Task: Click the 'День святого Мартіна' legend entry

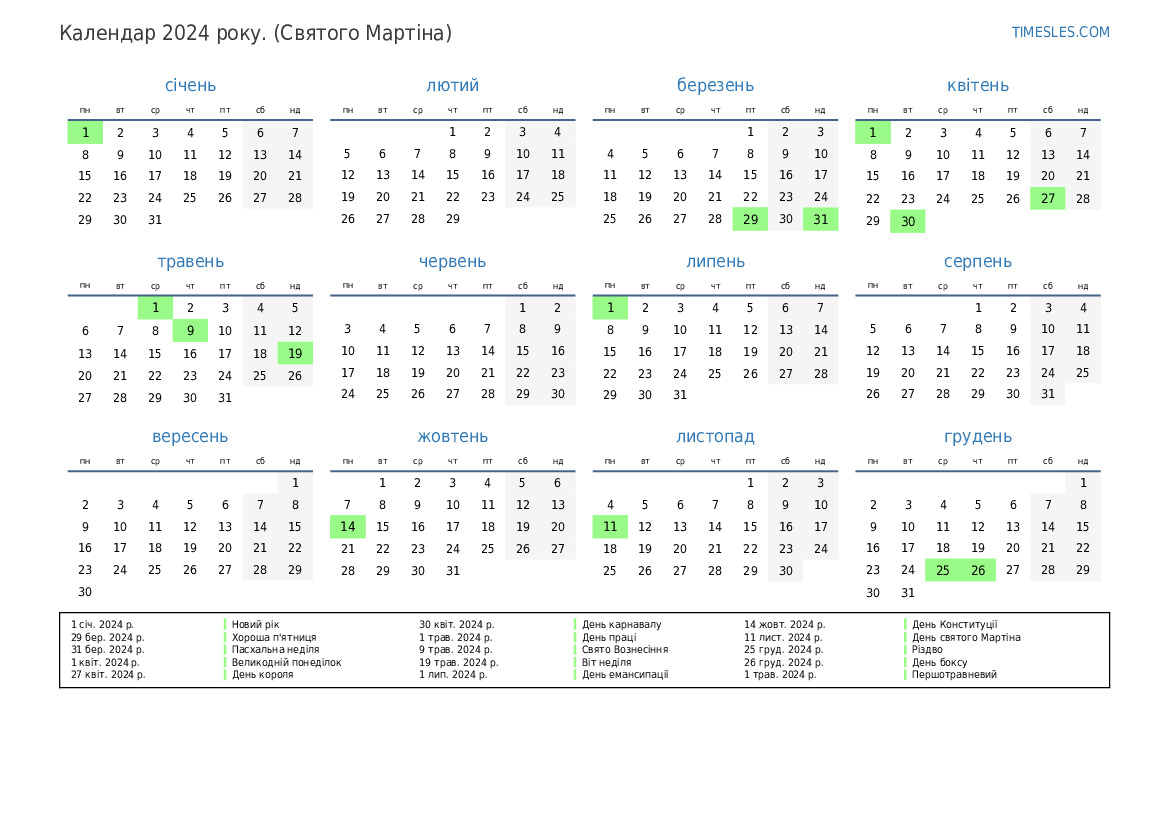Action: pos(966,637)
